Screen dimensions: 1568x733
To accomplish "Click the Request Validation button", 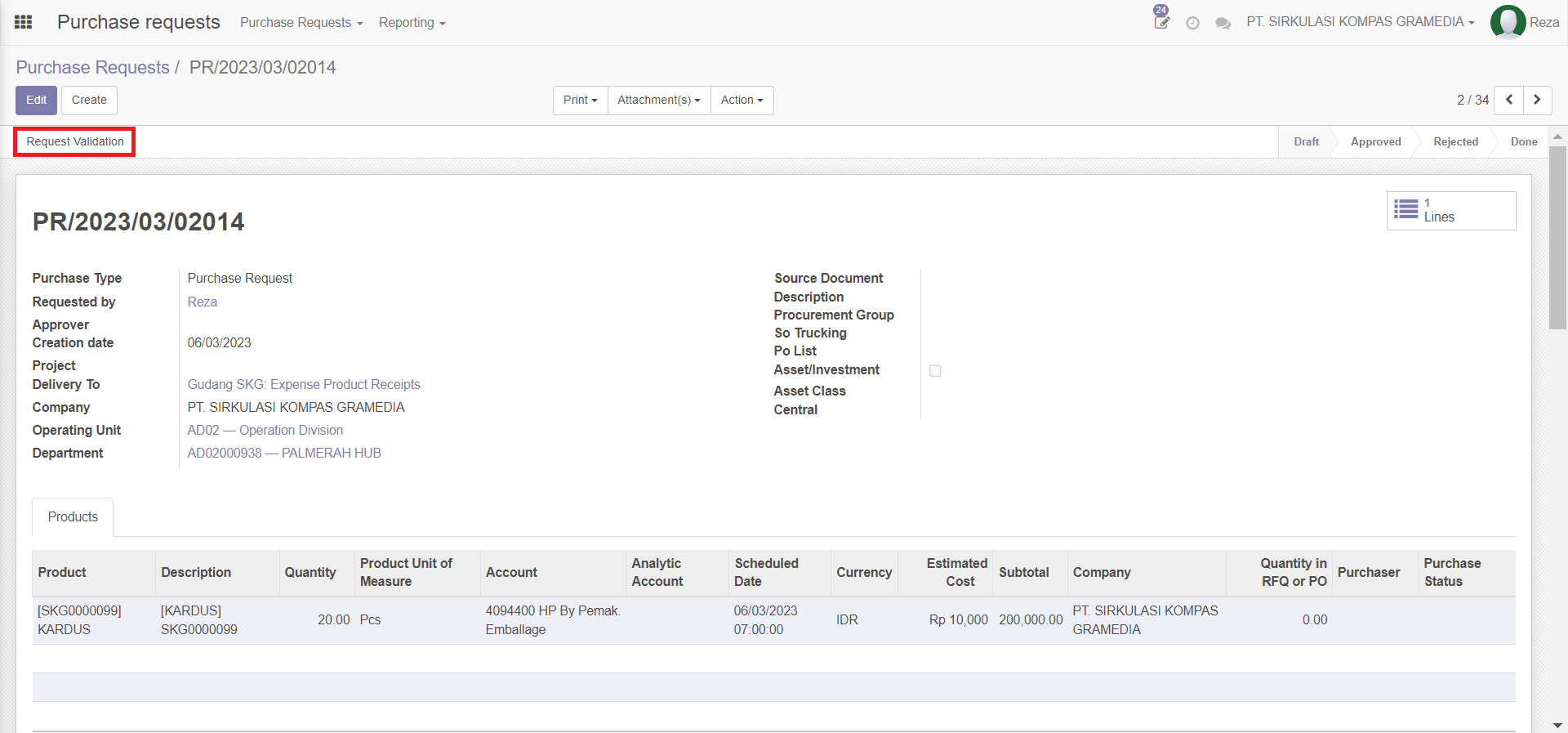I will pos(75,141).
